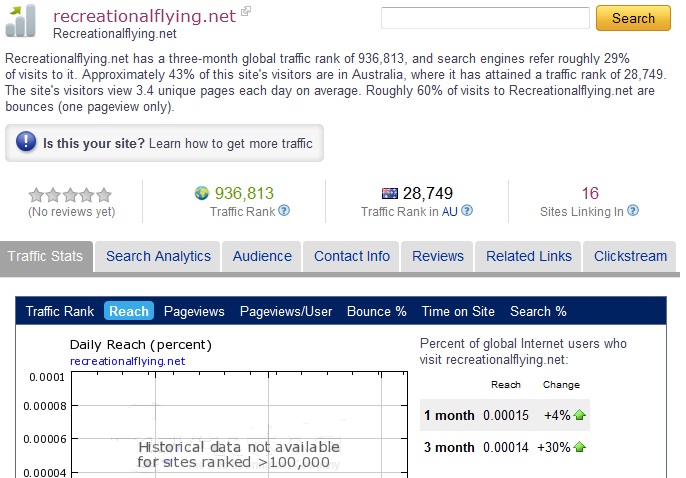
Task: Open the Related Links tab
Action: (x=528, y=256)
